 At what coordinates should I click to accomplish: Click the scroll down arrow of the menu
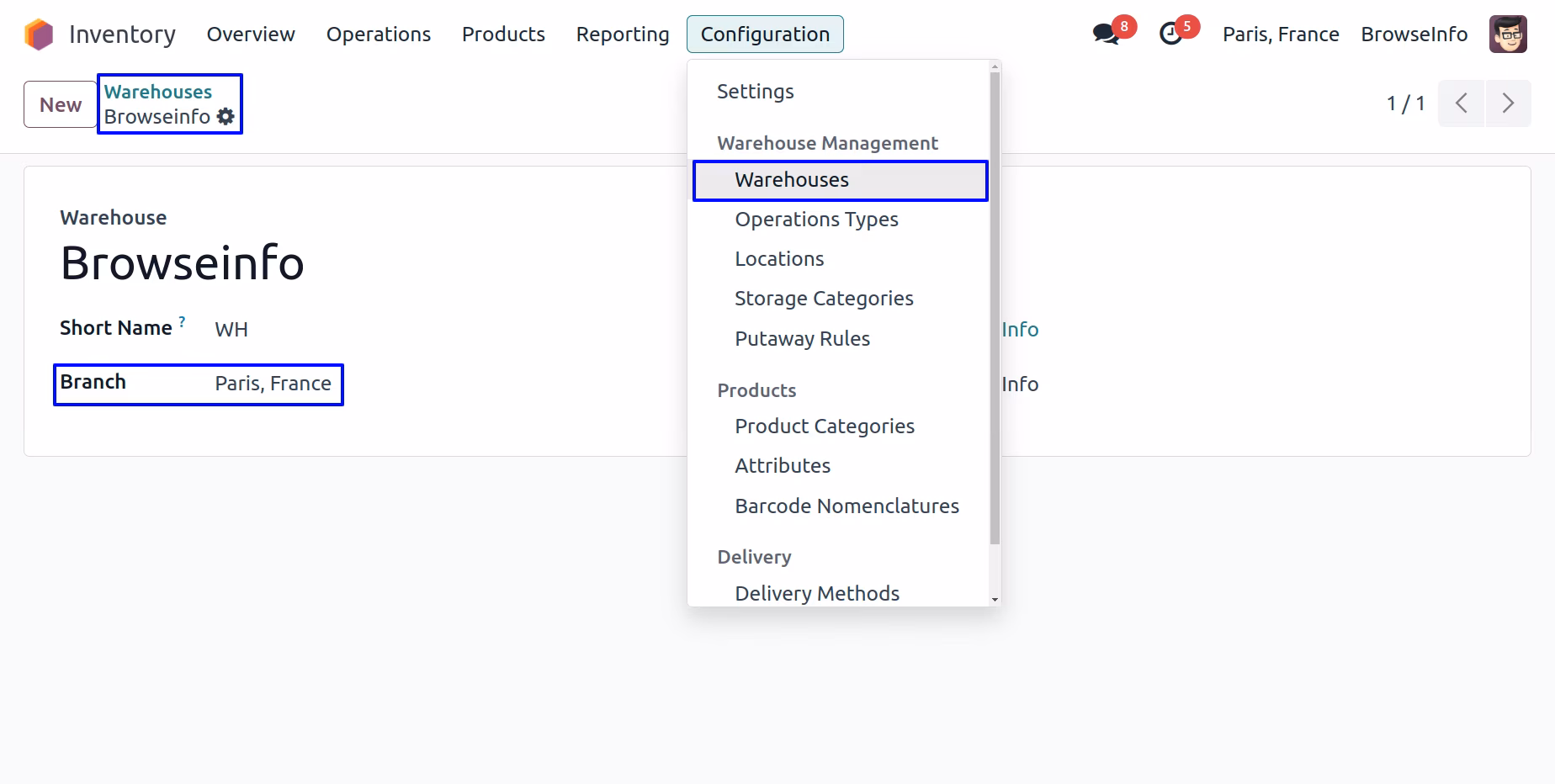click(x=995, y=600)
